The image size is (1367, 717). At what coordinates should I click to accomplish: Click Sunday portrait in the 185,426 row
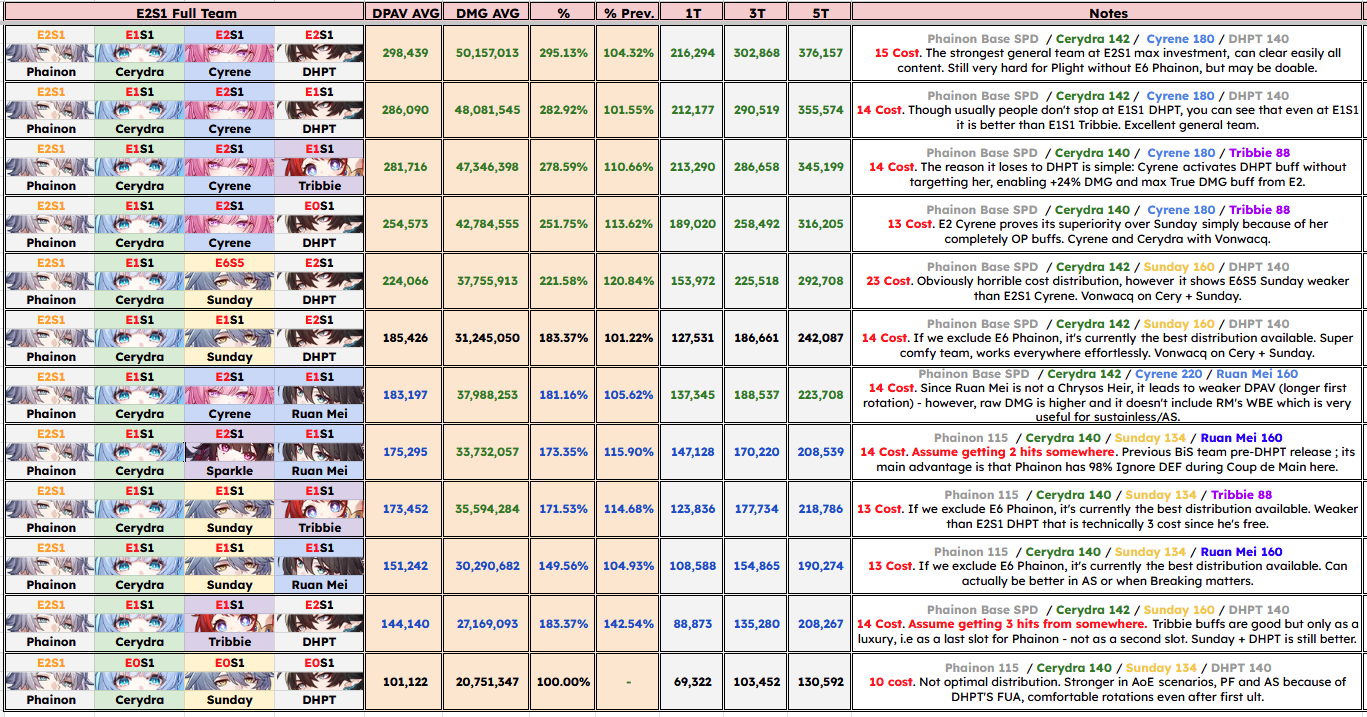tap(229, 338)
